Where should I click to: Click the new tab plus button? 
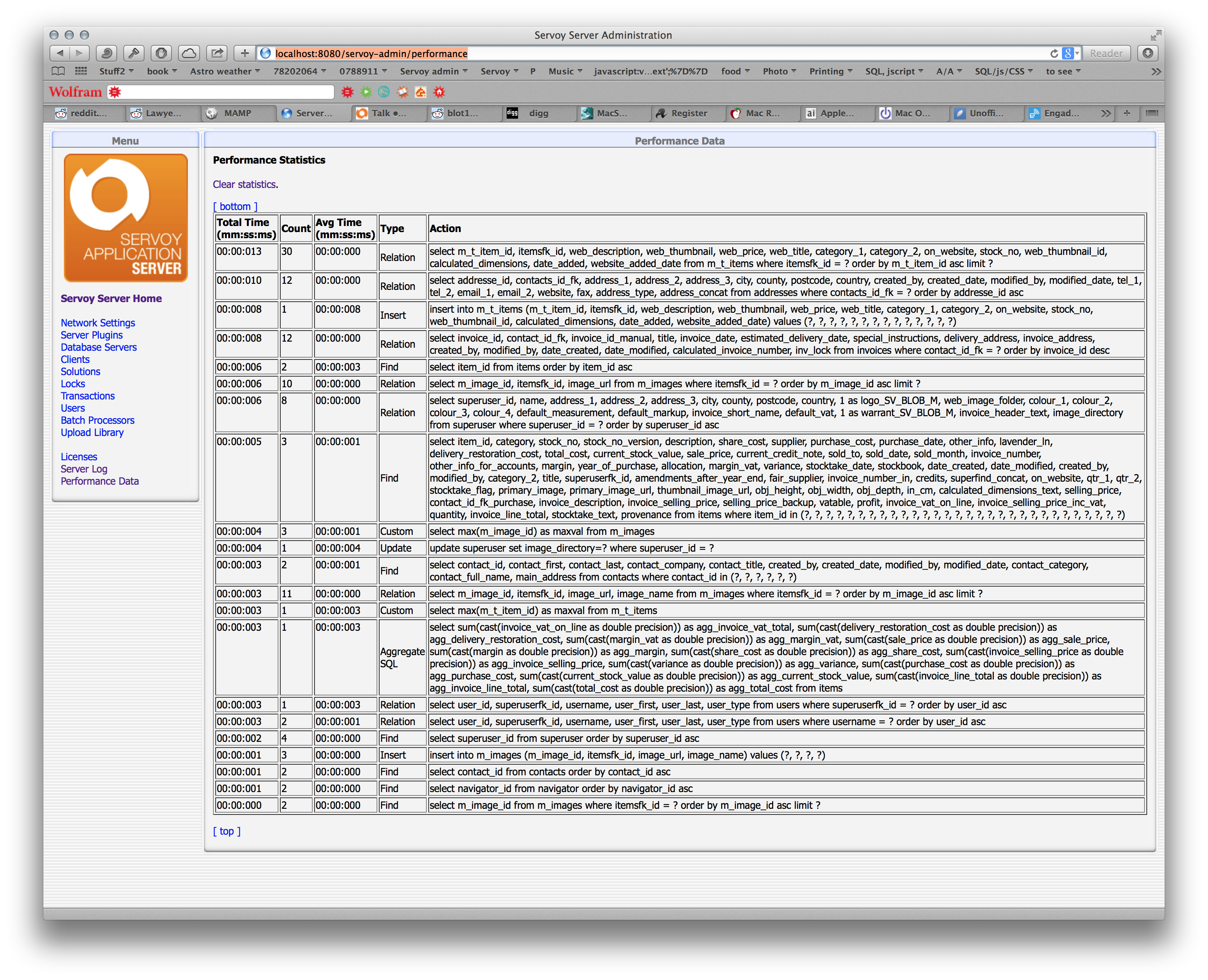tap(1127, 113)
